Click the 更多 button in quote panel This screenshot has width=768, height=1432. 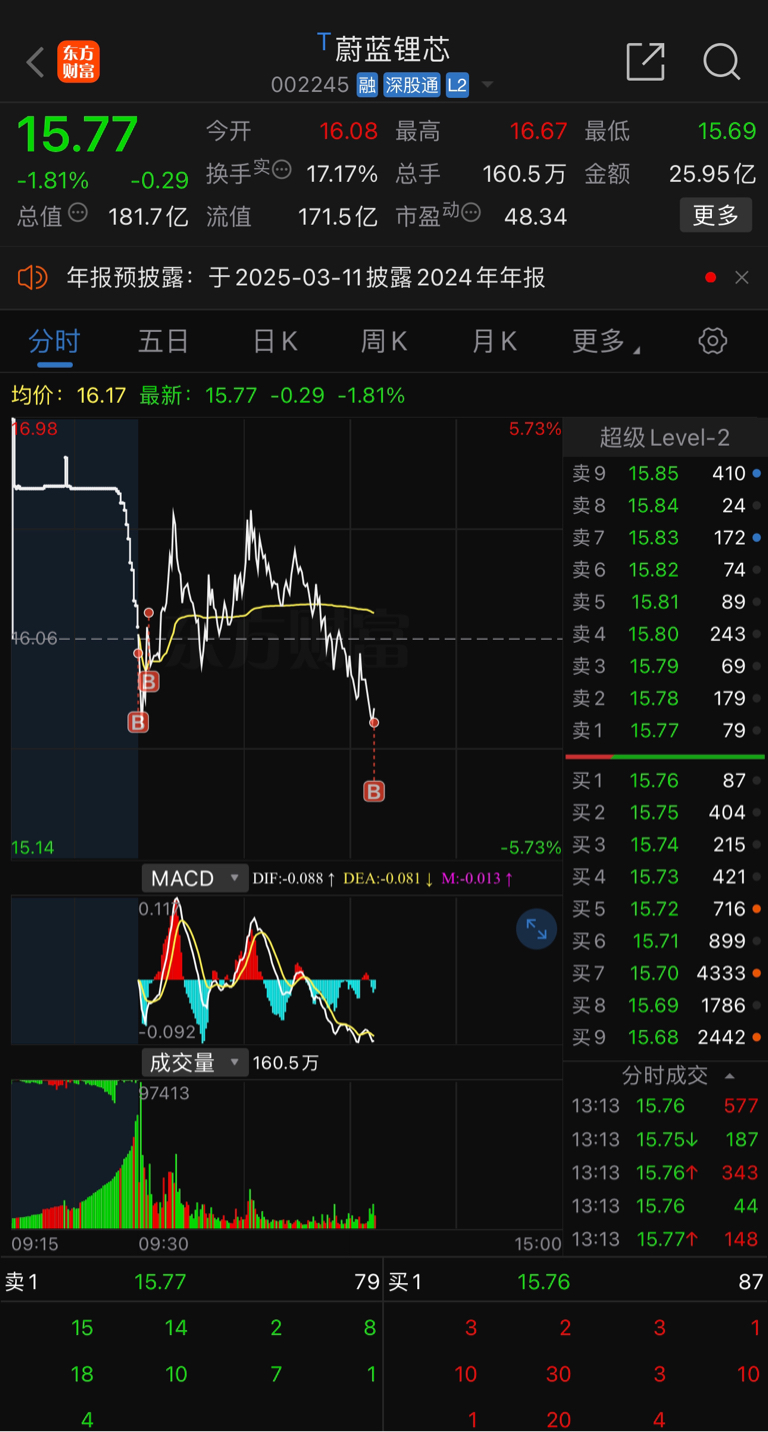click(x=715, y=215)
